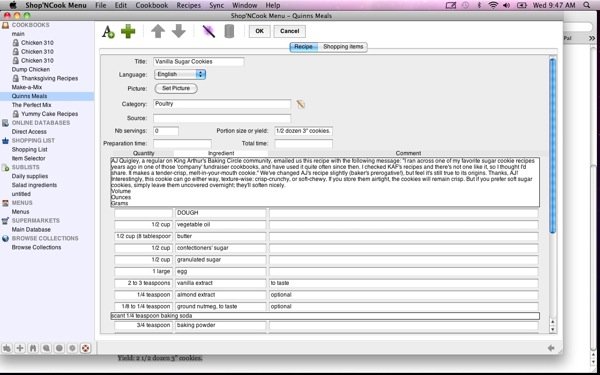This screenshot has width=600, height=375.
Task: Open the Cookbook menu
Action: click(152, 5)
